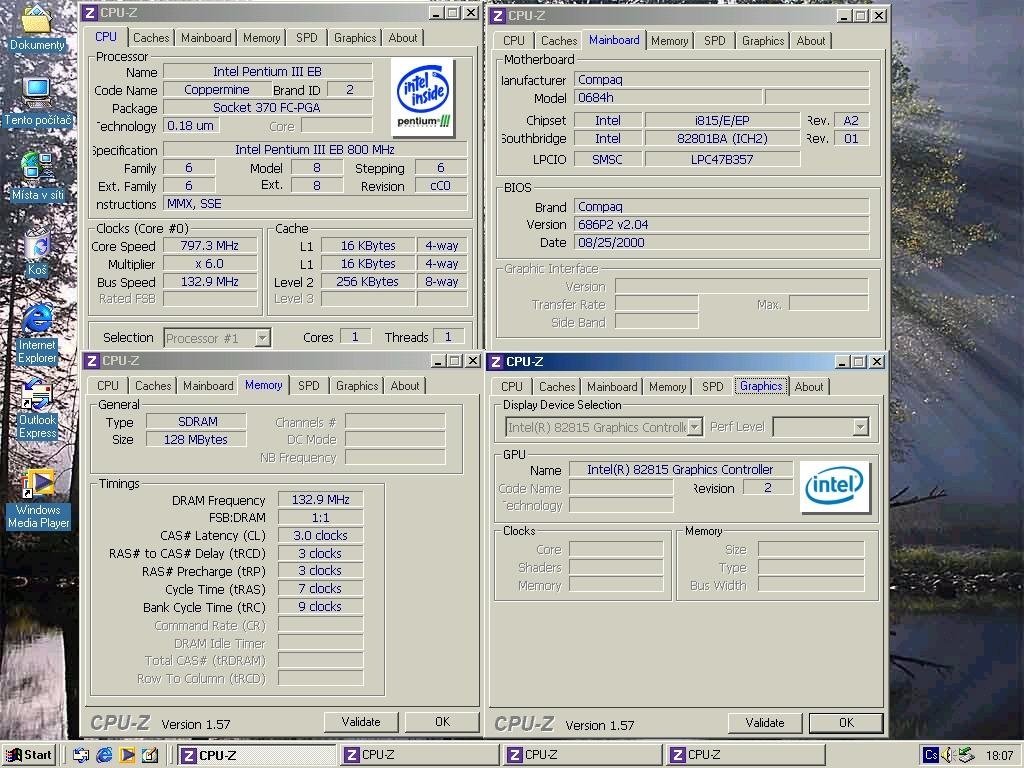Open Graphics tab in bottom-left Memory window
This screenshot has height=768, width=1024.
pos(357,386)
